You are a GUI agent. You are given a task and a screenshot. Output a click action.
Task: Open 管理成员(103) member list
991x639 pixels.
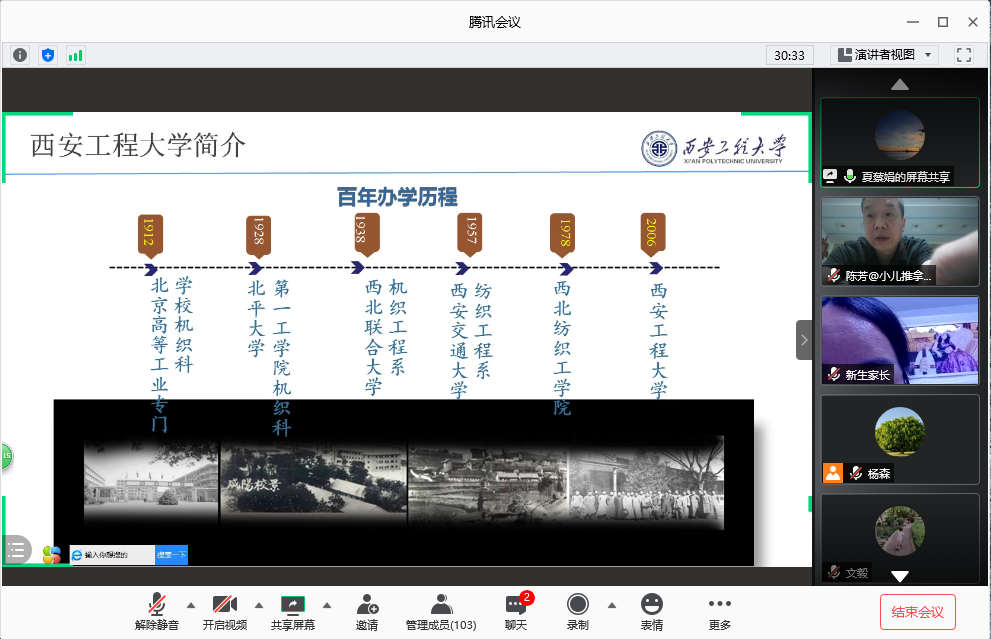pyautogui.click(x=440, y=611)
